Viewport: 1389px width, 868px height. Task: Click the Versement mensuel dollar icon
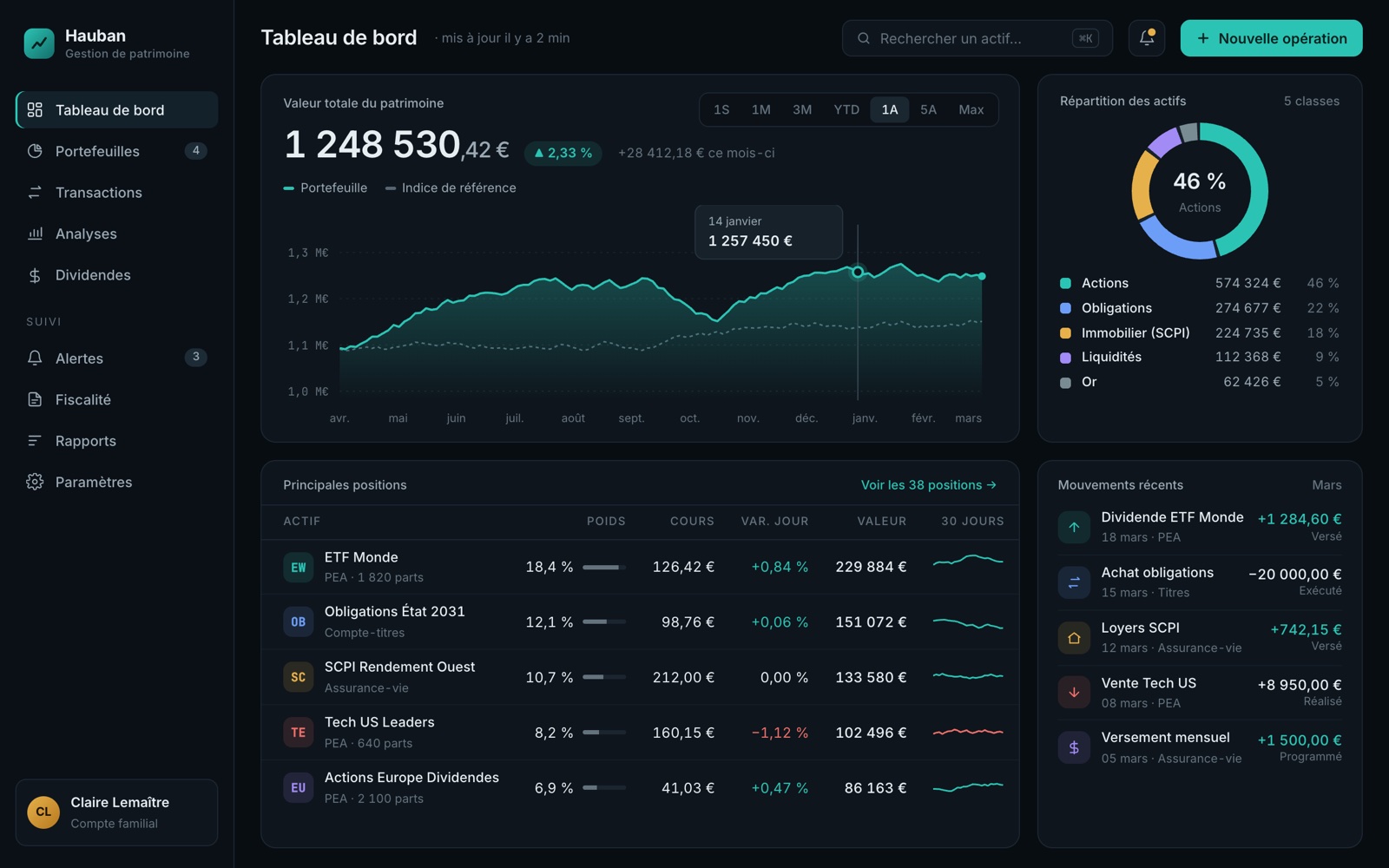[1074, 747]
